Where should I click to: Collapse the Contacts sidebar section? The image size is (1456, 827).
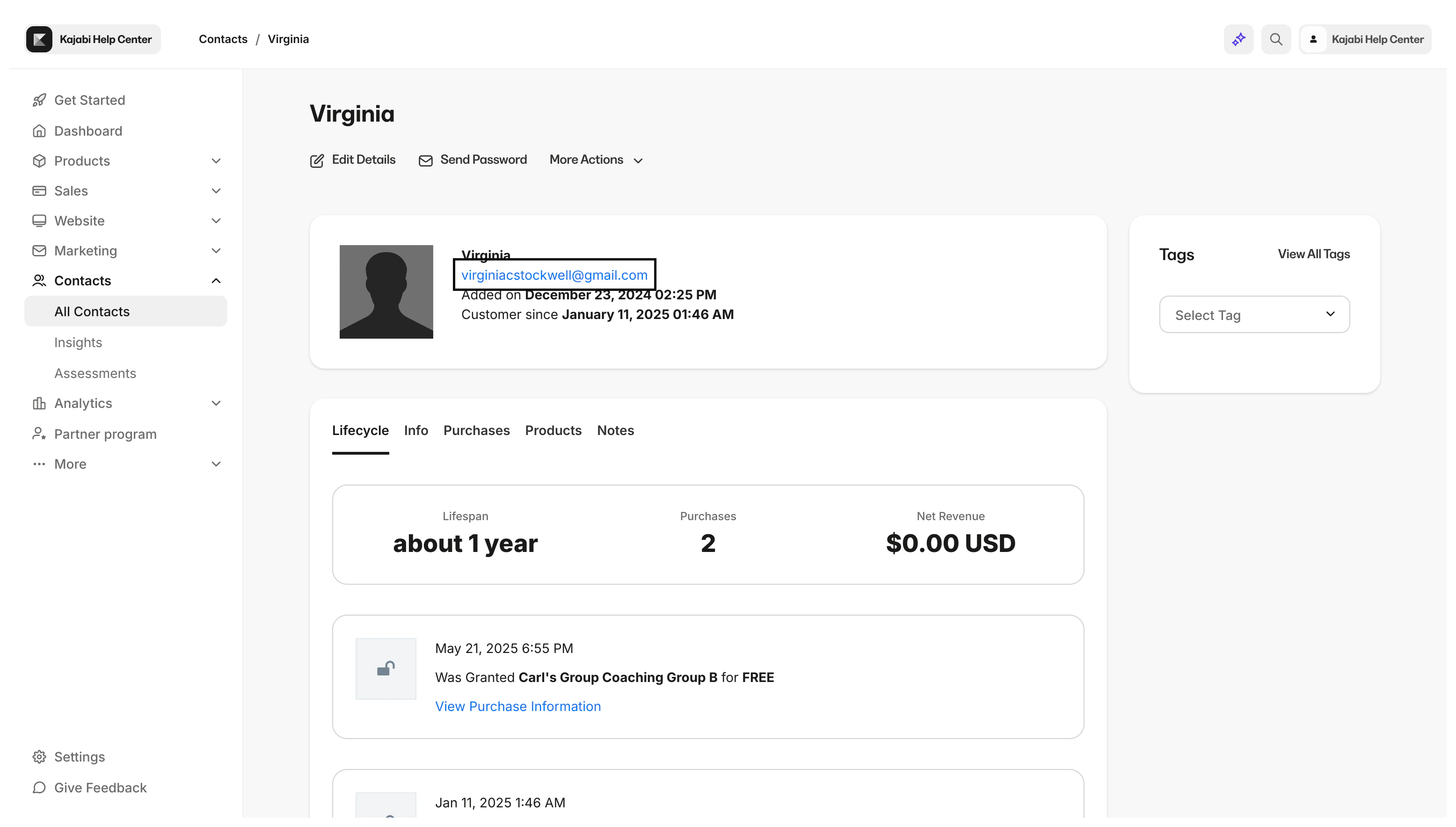pos(216,281)
